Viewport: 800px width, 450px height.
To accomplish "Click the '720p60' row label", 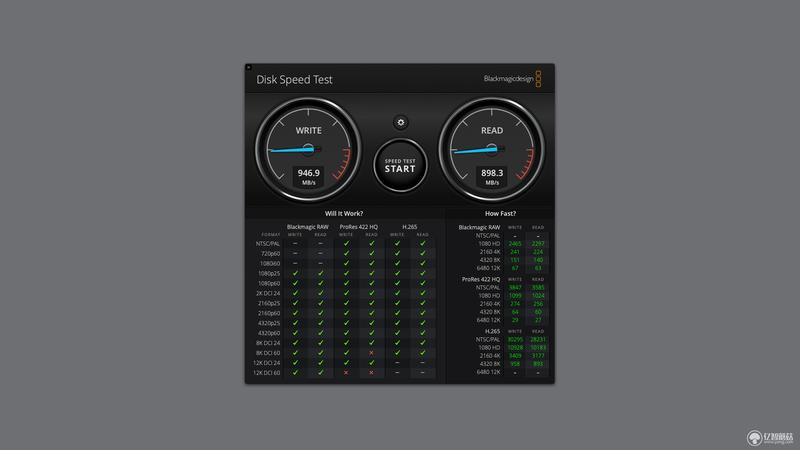I will click(x=270, y=254).
